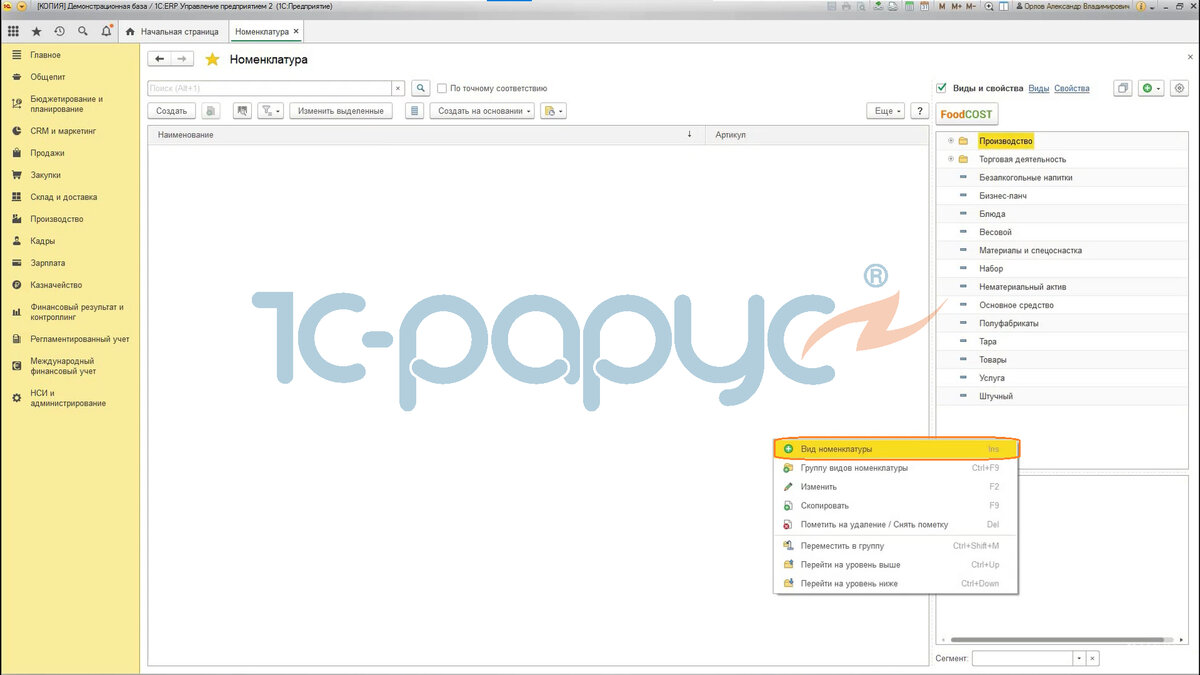
Task: Open the Сегмент dropdown arrow
Action: pyautogui.click(x=1078, y=658)
